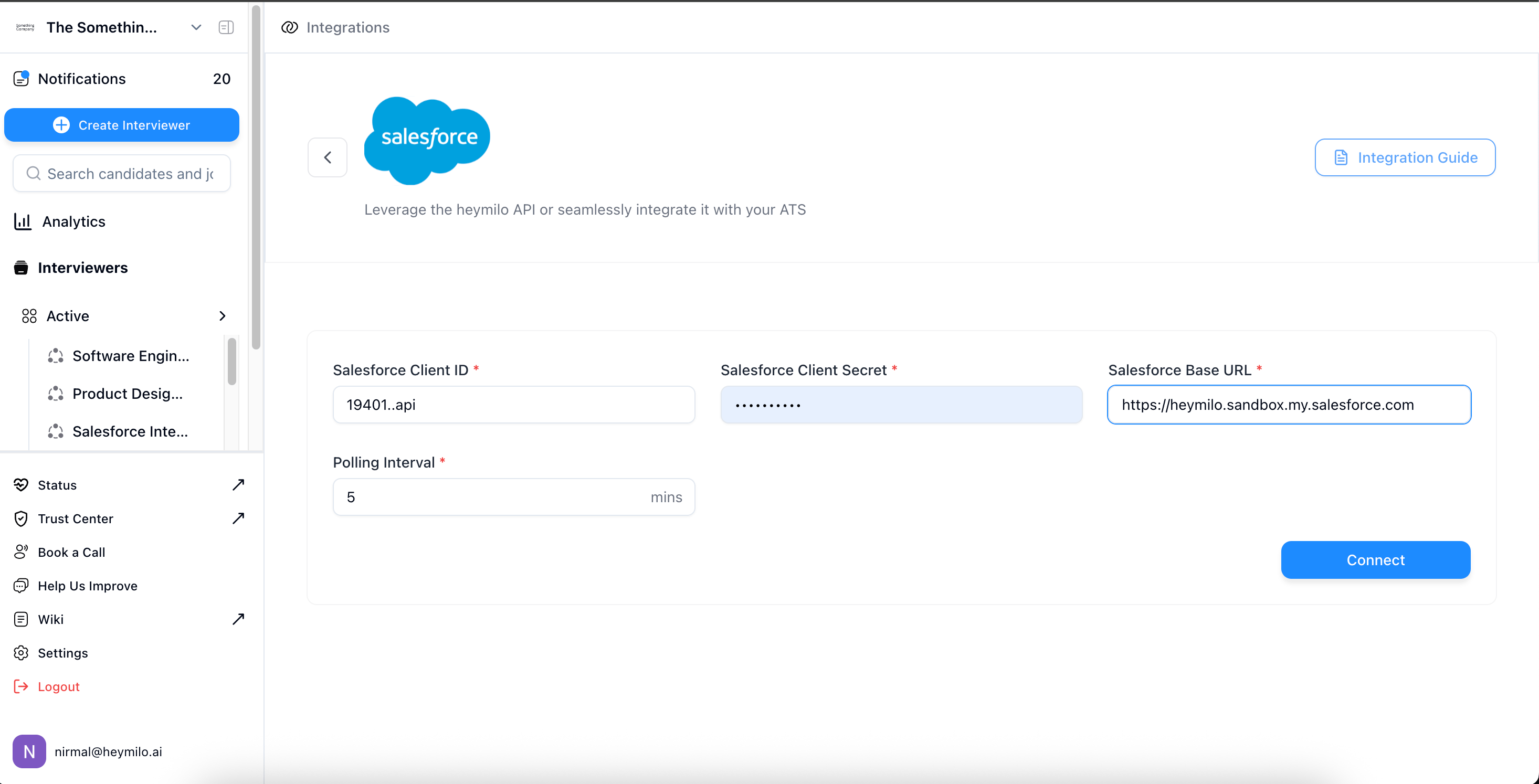The image size is (1539, 784).
Task: Click the sidebar vertical scrollbar
Action: click(256, 177)
